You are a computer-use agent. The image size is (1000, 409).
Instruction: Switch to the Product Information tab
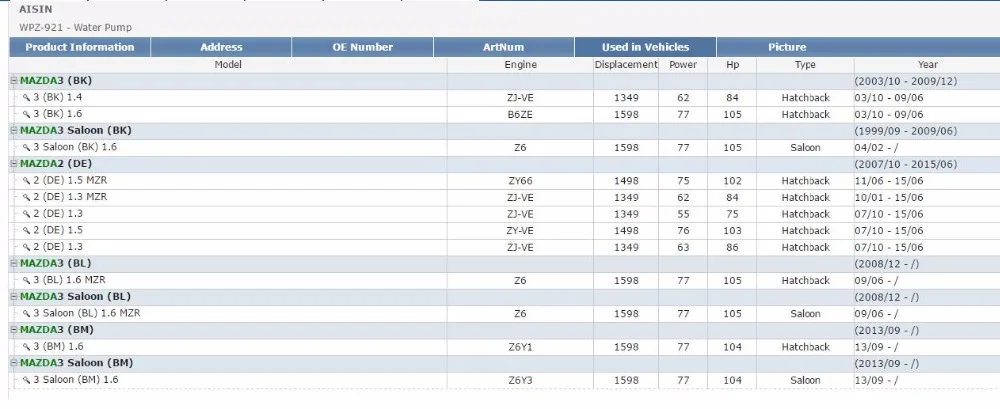pos(80,47)
